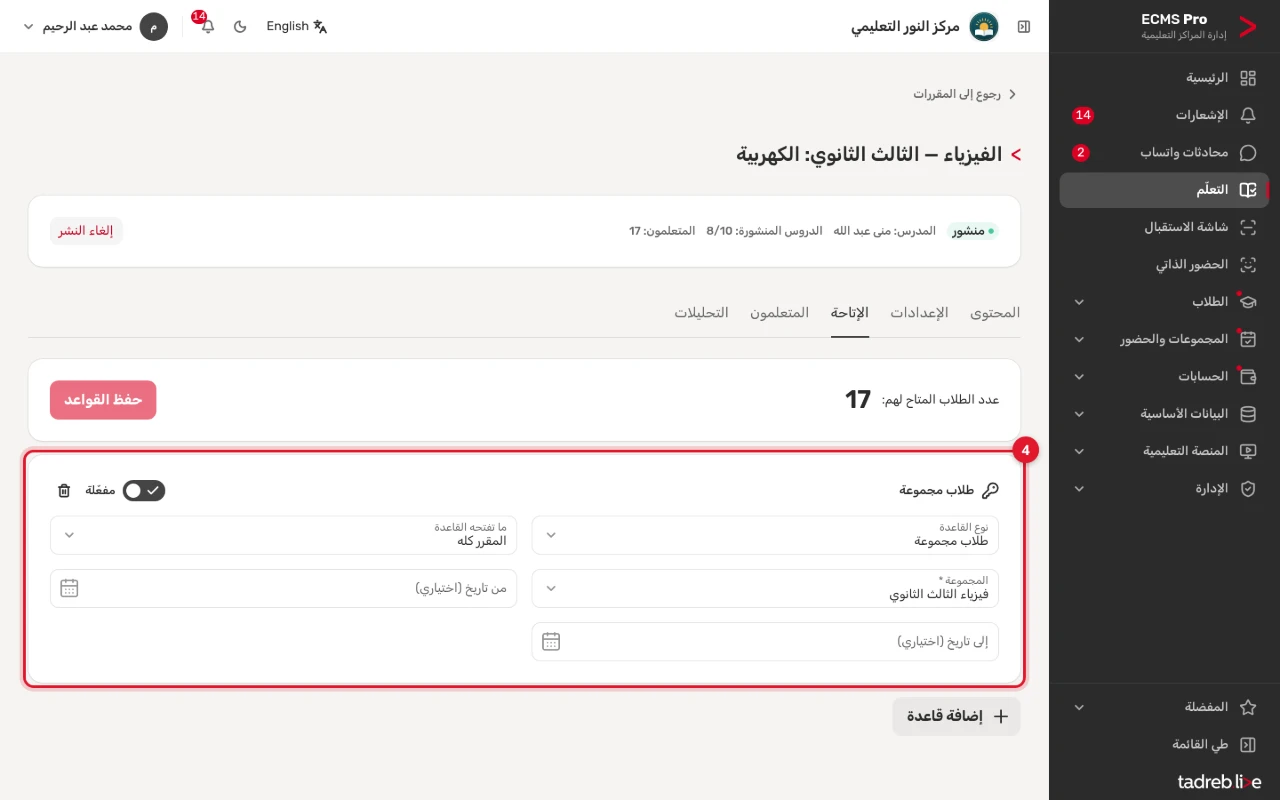Click the الحسابات wallet icon

click(1248, 377)
